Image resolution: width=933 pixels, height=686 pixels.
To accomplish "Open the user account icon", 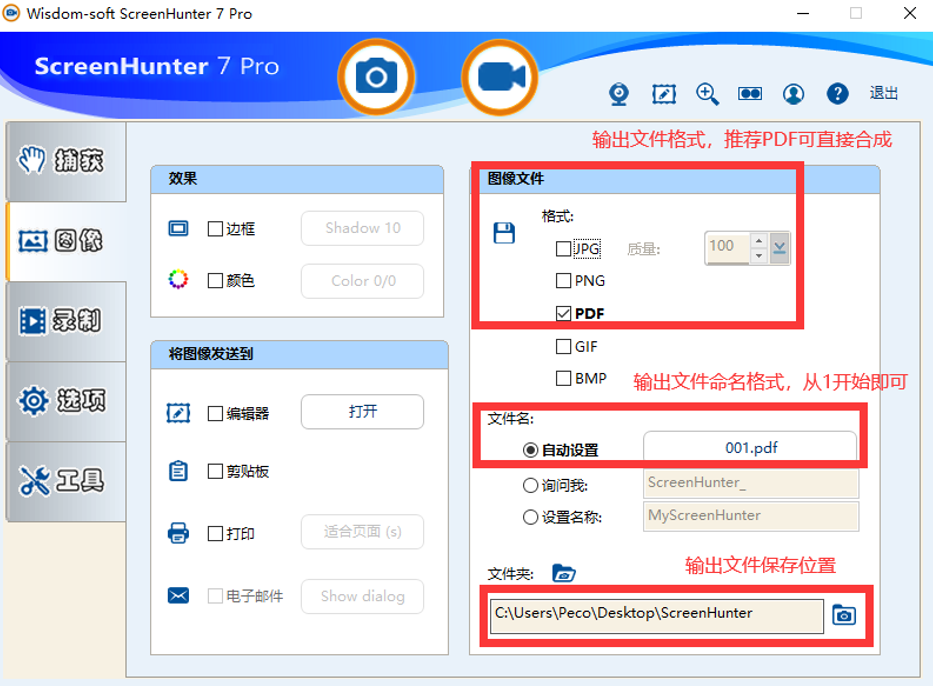I will point(793,94).
